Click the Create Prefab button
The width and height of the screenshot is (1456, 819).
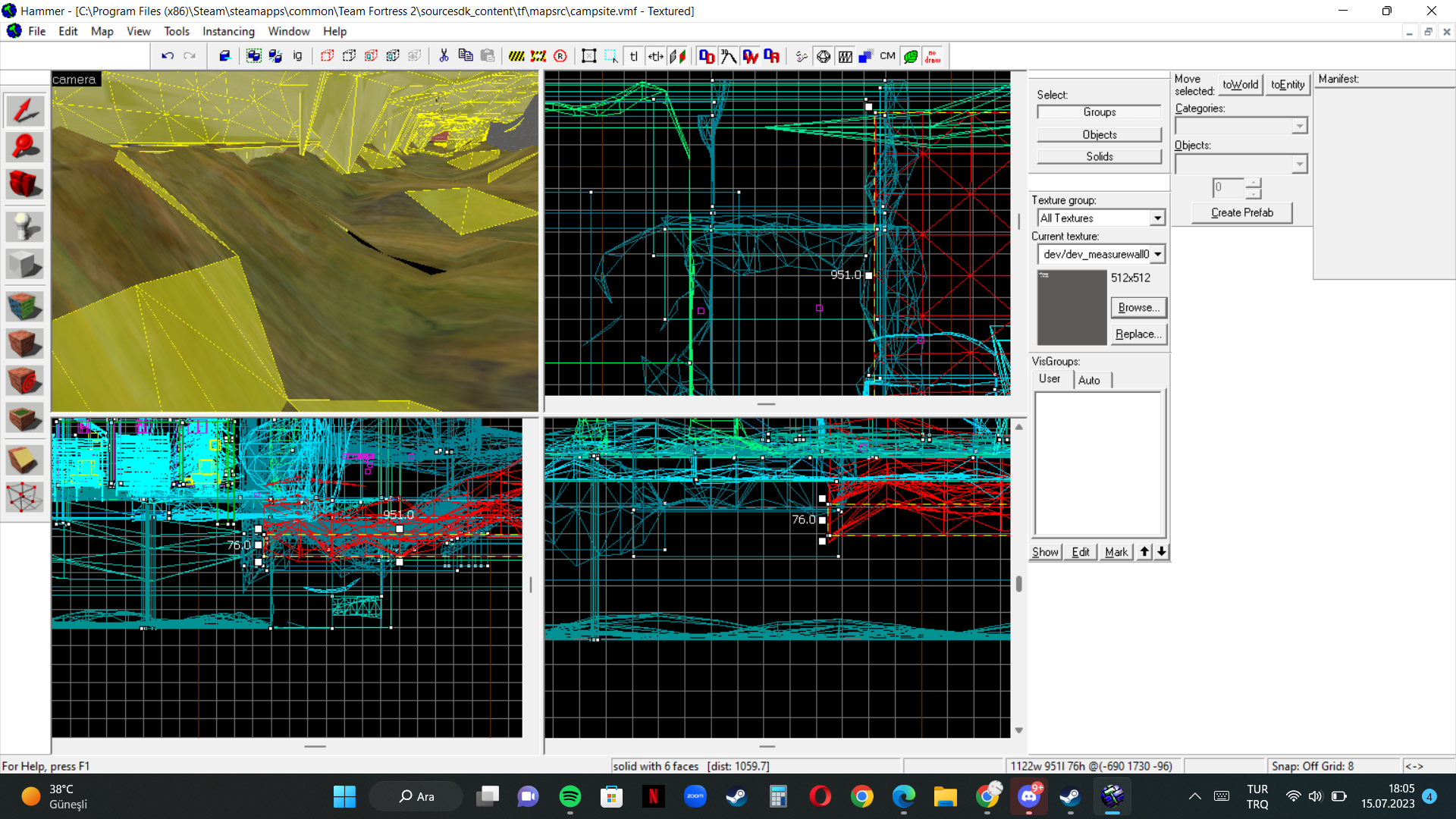coord(1242,213)
